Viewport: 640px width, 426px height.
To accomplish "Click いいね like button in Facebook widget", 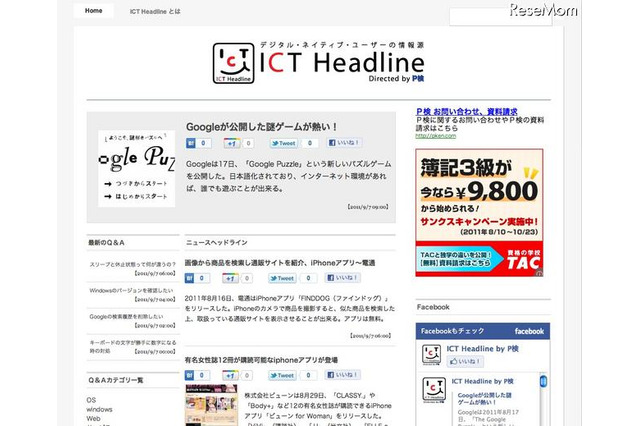I will pos(464,362).
